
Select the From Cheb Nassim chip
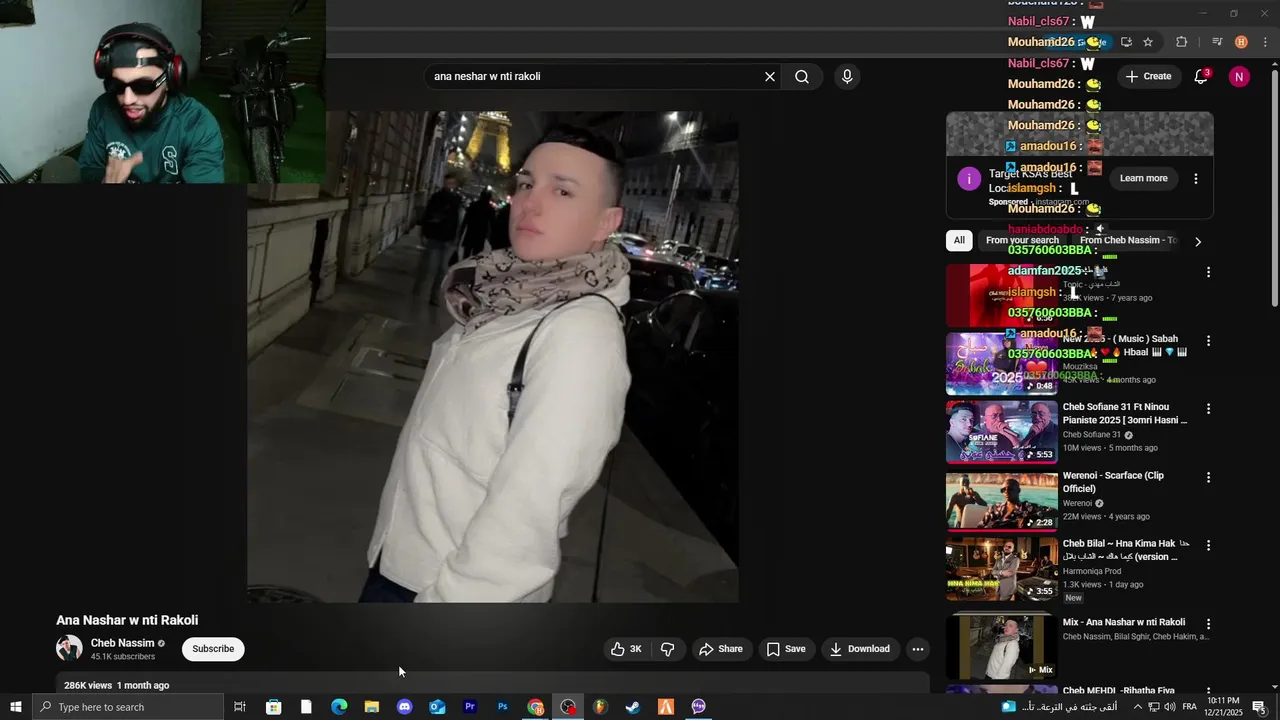click(1126, 240)
